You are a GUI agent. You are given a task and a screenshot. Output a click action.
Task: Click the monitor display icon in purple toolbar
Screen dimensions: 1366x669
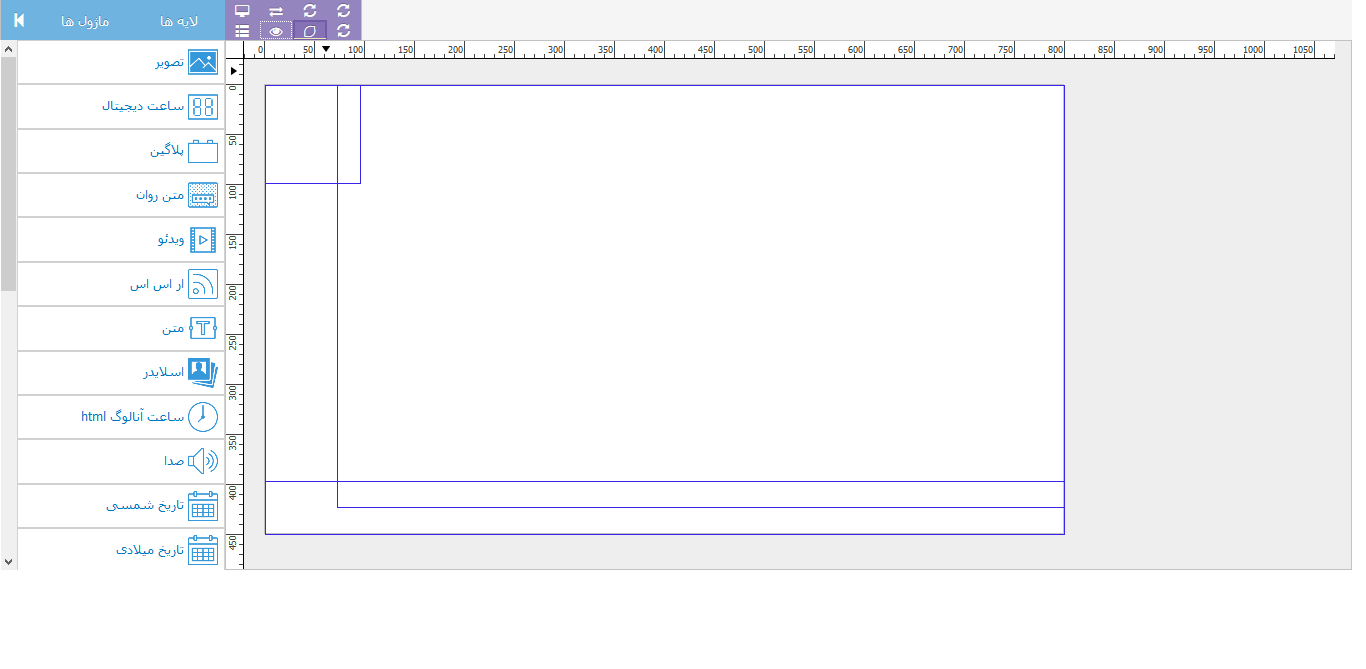coord(242,10)
